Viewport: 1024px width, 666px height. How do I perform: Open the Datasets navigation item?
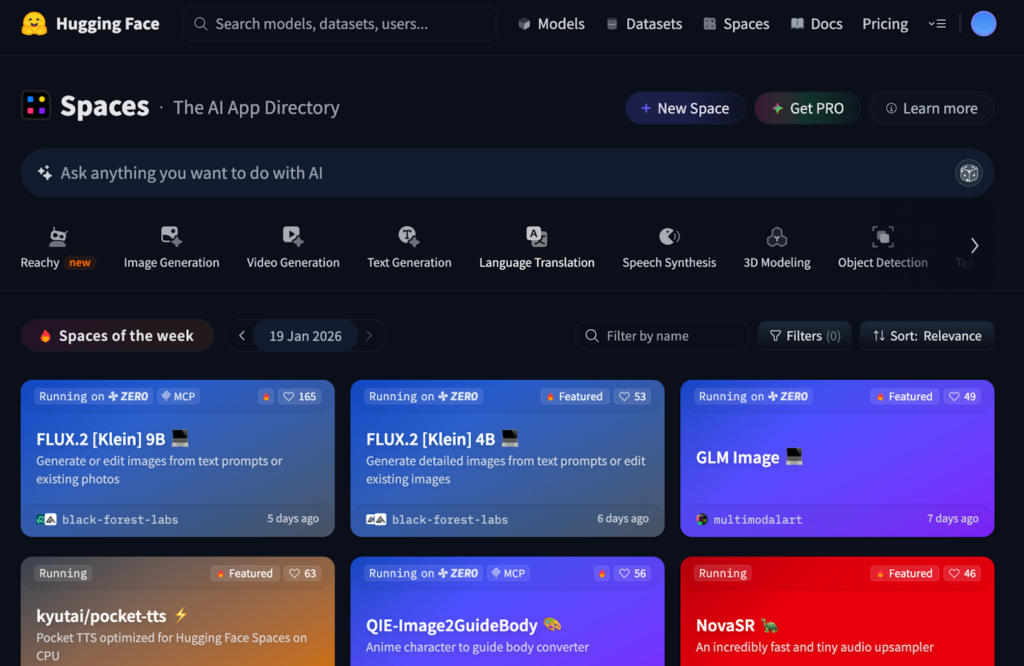pyautogui.click(x=643, y=24)
